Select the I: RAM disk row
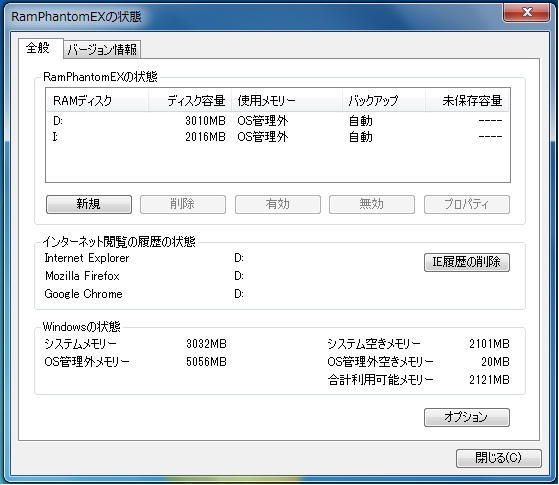This screenshot has width=559, height=485. (x=278, y=137)
